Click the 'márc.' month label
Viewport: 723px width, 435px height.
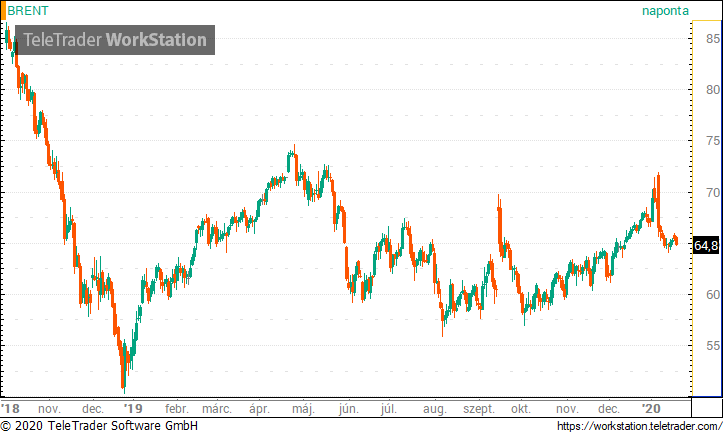coord(217,409)
